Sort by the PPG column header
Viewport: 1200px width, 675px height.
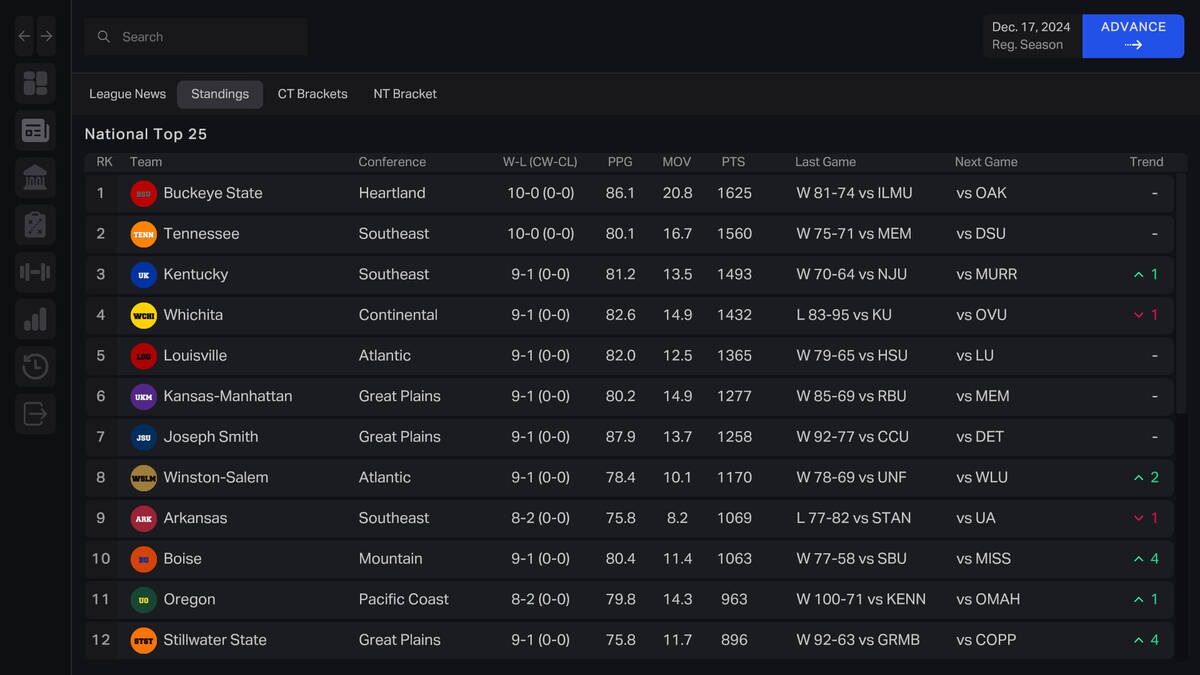point(620,162)
